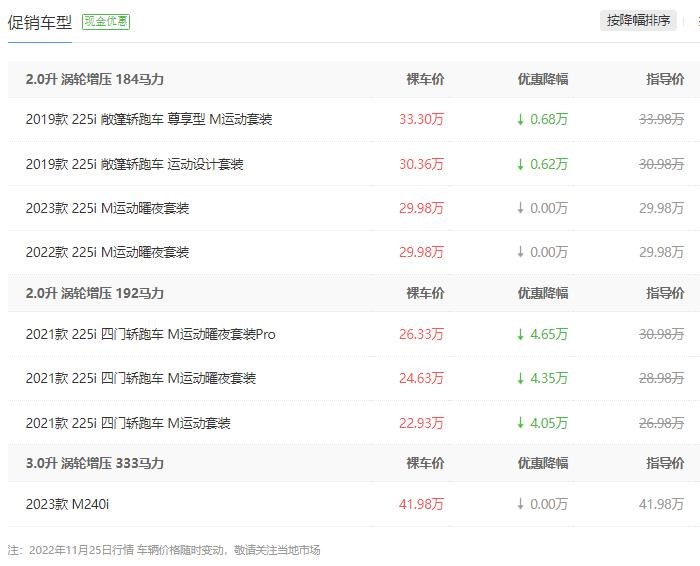Image resolution: width=700 pixels, height=566 pixels.
Task: Click the 2.0升 涡轮增压 192马力 group header
Action: click(95, 293)
